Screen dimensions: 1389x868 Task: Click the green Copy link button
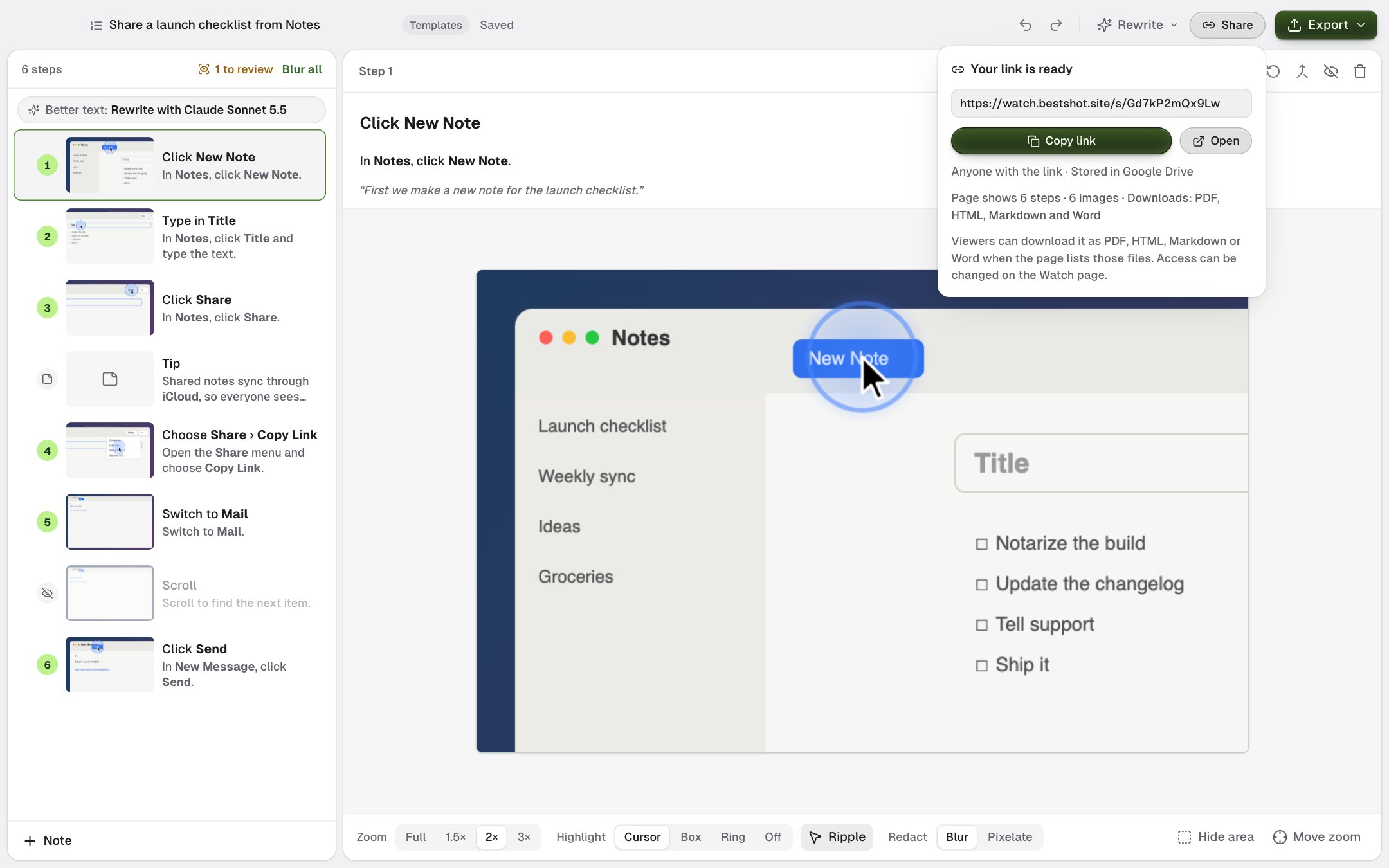tap(1061, 141)
